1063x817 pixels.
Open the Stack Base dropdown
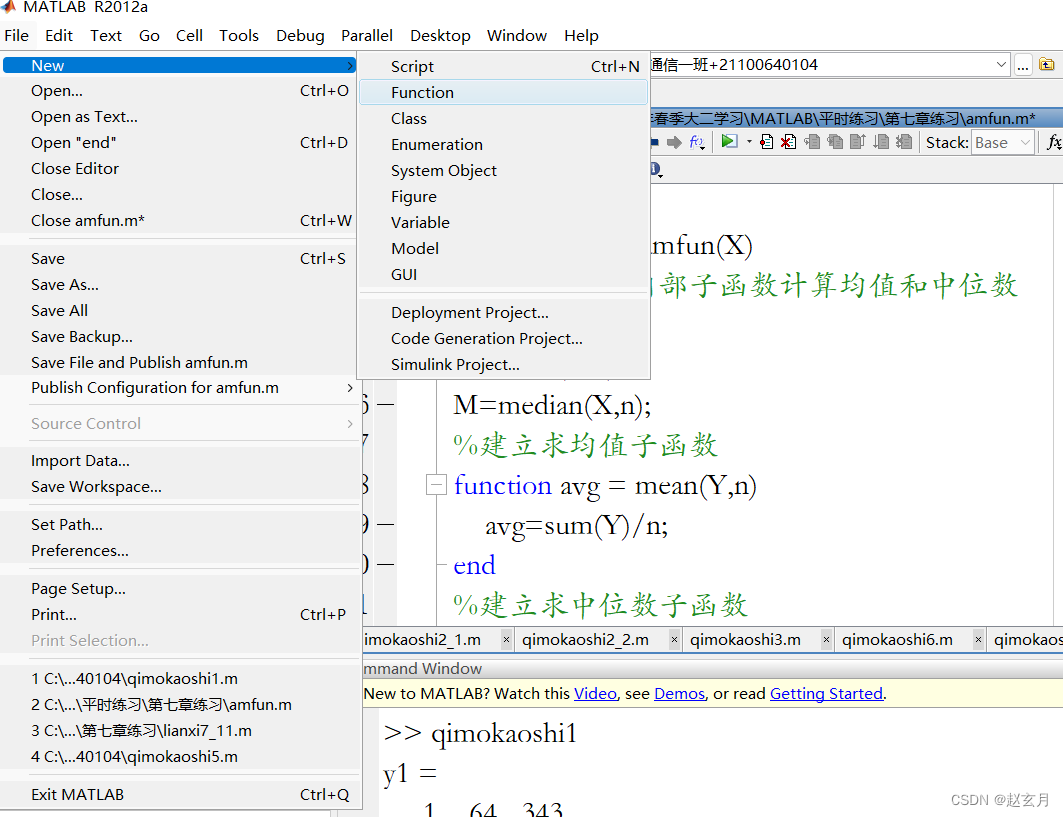click(1003, 142)
